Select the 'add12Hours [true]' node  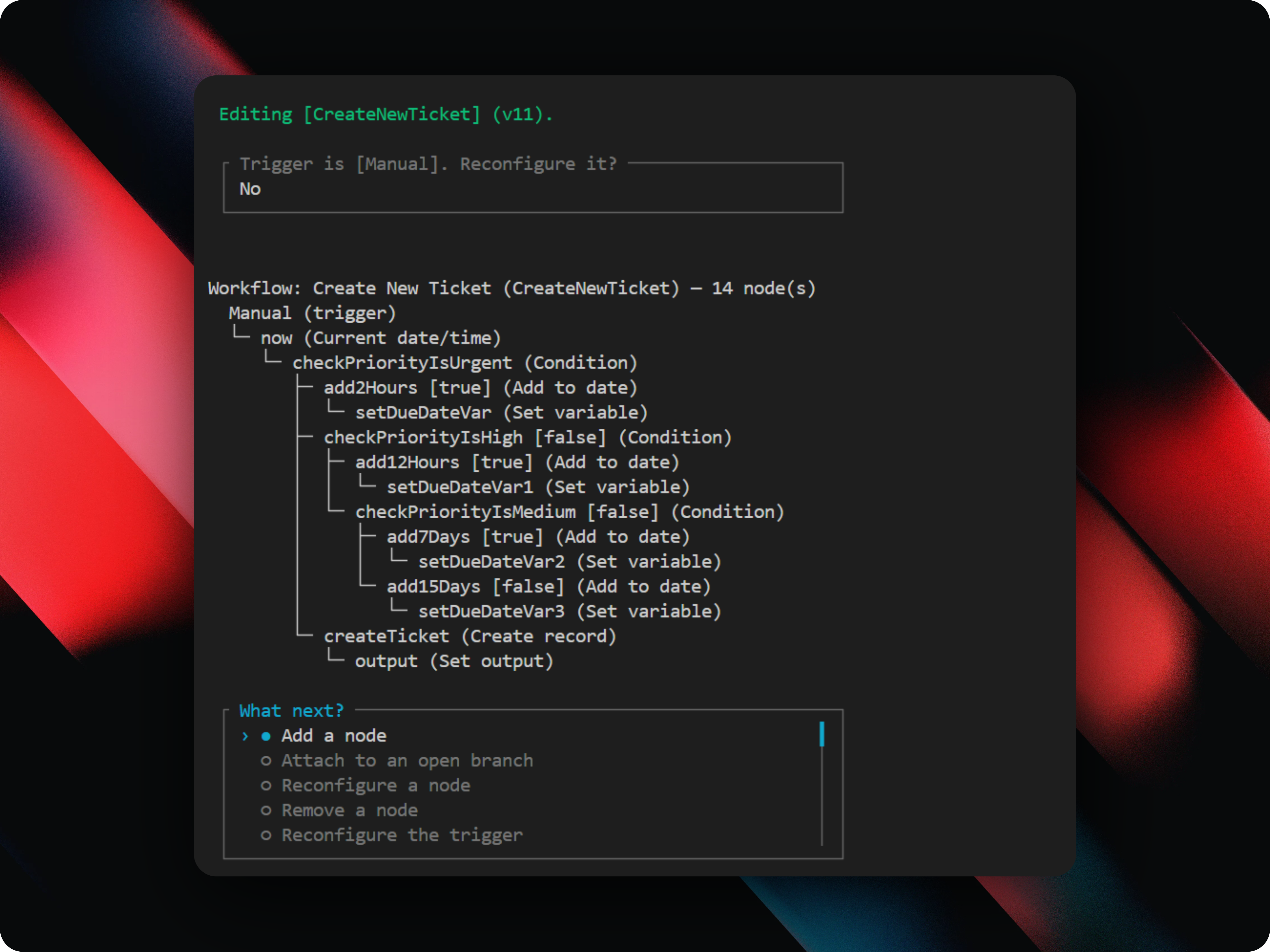(x=517, y=462)
